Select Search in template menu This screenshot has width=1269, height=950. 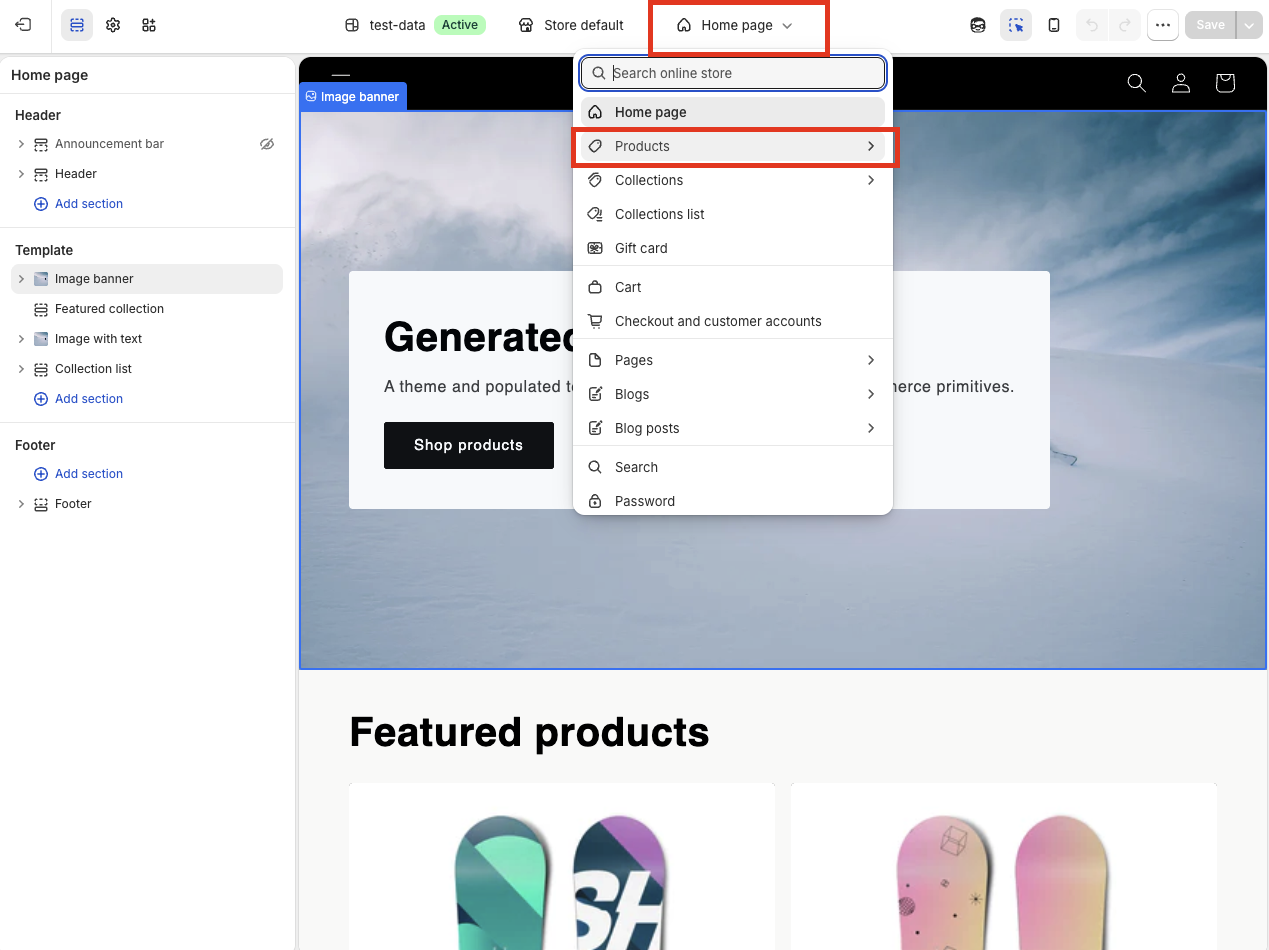tap(733, 467)
